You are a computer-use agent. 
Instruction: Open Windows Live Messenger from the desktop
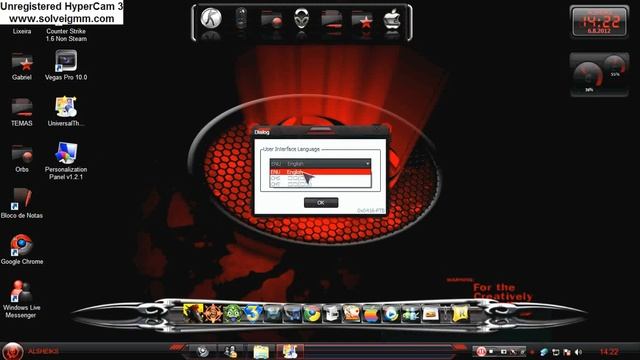[21, 299]
